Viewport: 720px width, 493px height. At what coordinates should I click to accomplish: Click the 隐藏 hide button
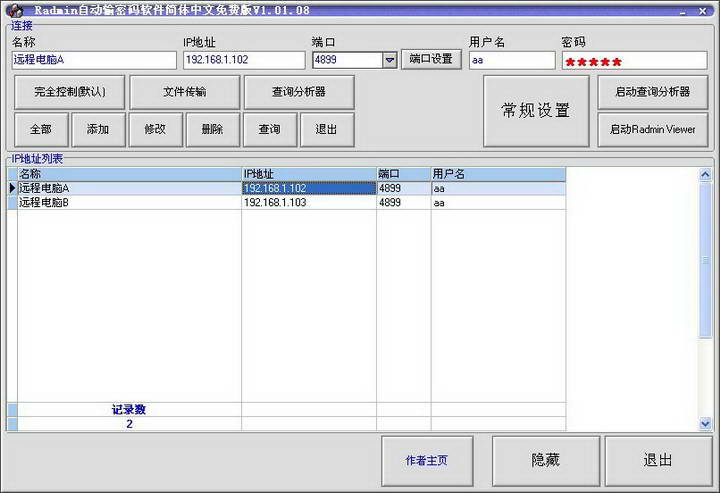click(x=546, y=460)
